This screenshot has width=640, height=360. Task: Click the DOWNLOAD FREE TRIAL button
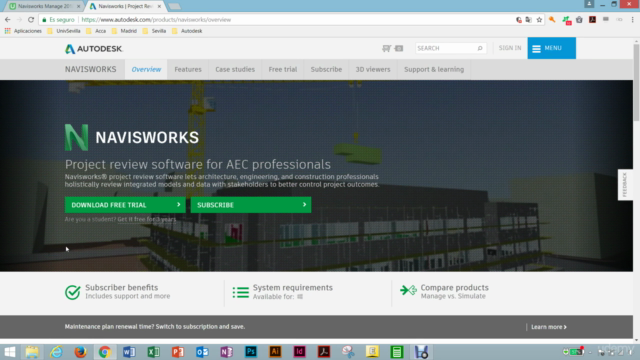125,205
